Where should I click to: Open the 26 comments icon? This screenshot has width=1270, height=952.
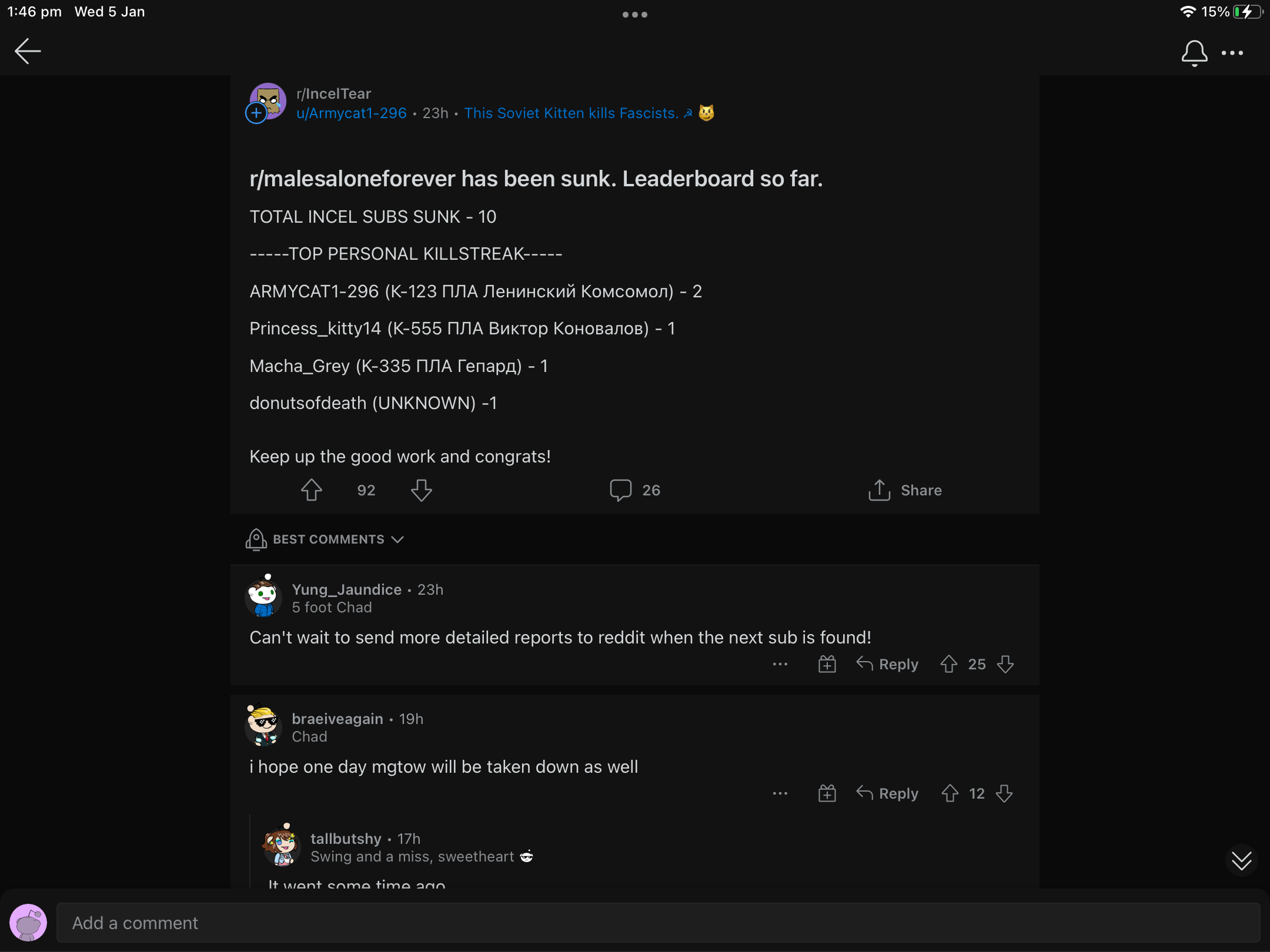[621, 490]
